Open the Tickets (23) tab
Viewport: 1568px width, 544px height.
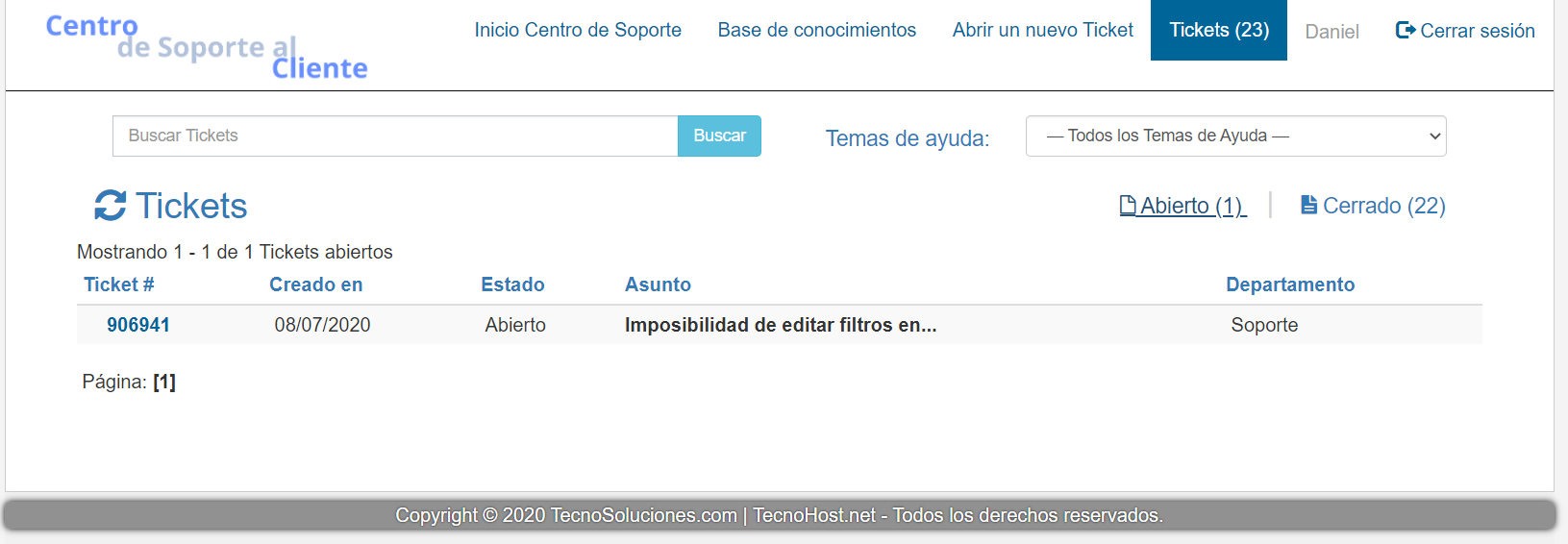(x=1218, y=31)
